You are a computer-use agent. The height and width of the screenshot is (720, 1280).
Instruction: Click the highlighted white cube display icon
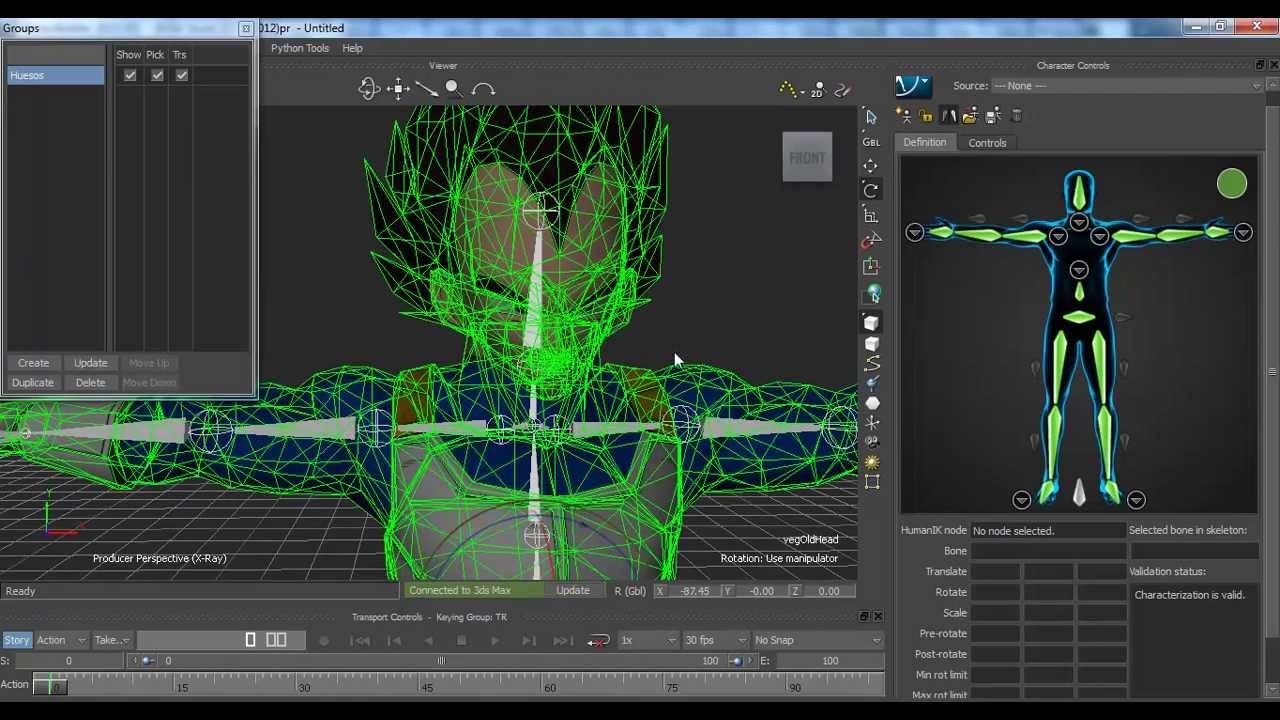pos(871,322)
